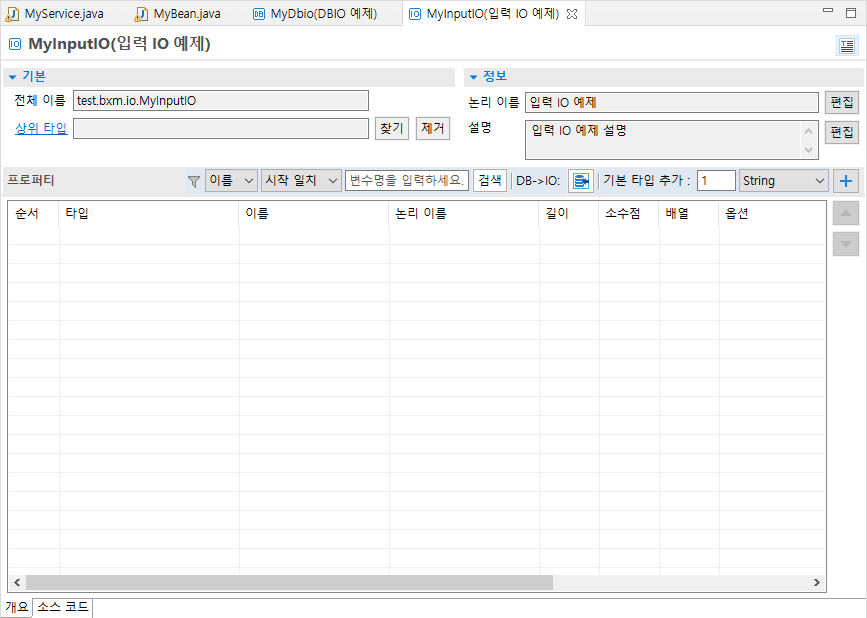Toggle the outline view icon at top right

pyautogui.click(x=845, y=45)
